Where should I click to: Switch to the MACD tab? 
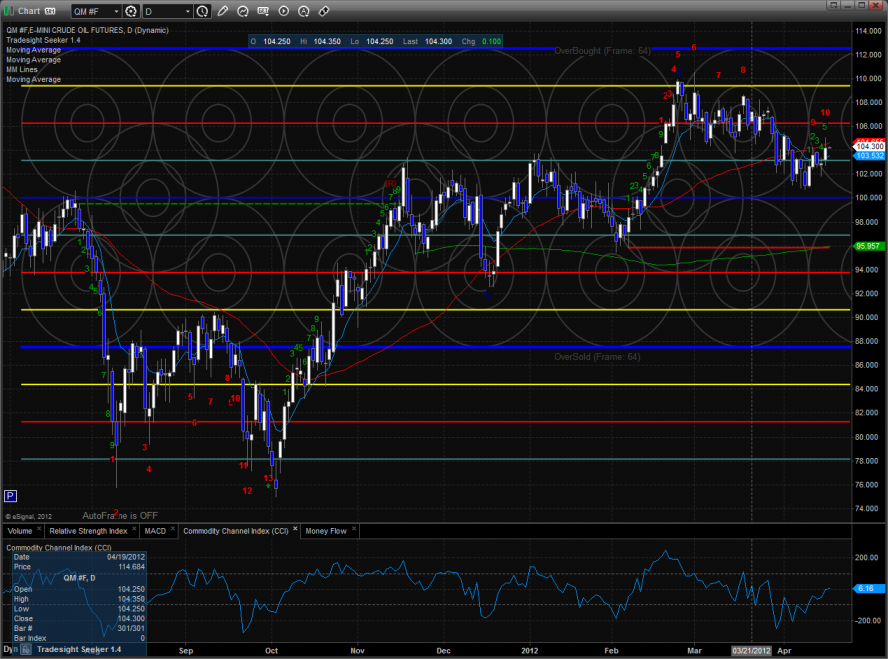coord(155,531)
